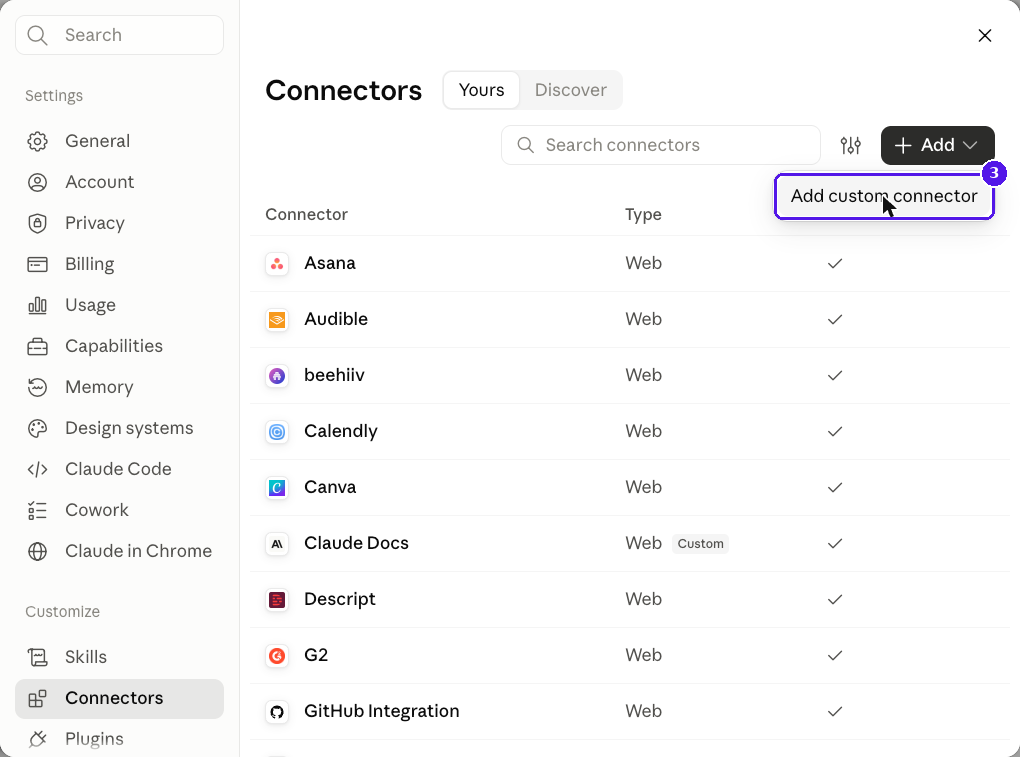The height and width of the screenshot is (757, 1020).
Task: Open Claude Code settings
Action: click(120, 469)
